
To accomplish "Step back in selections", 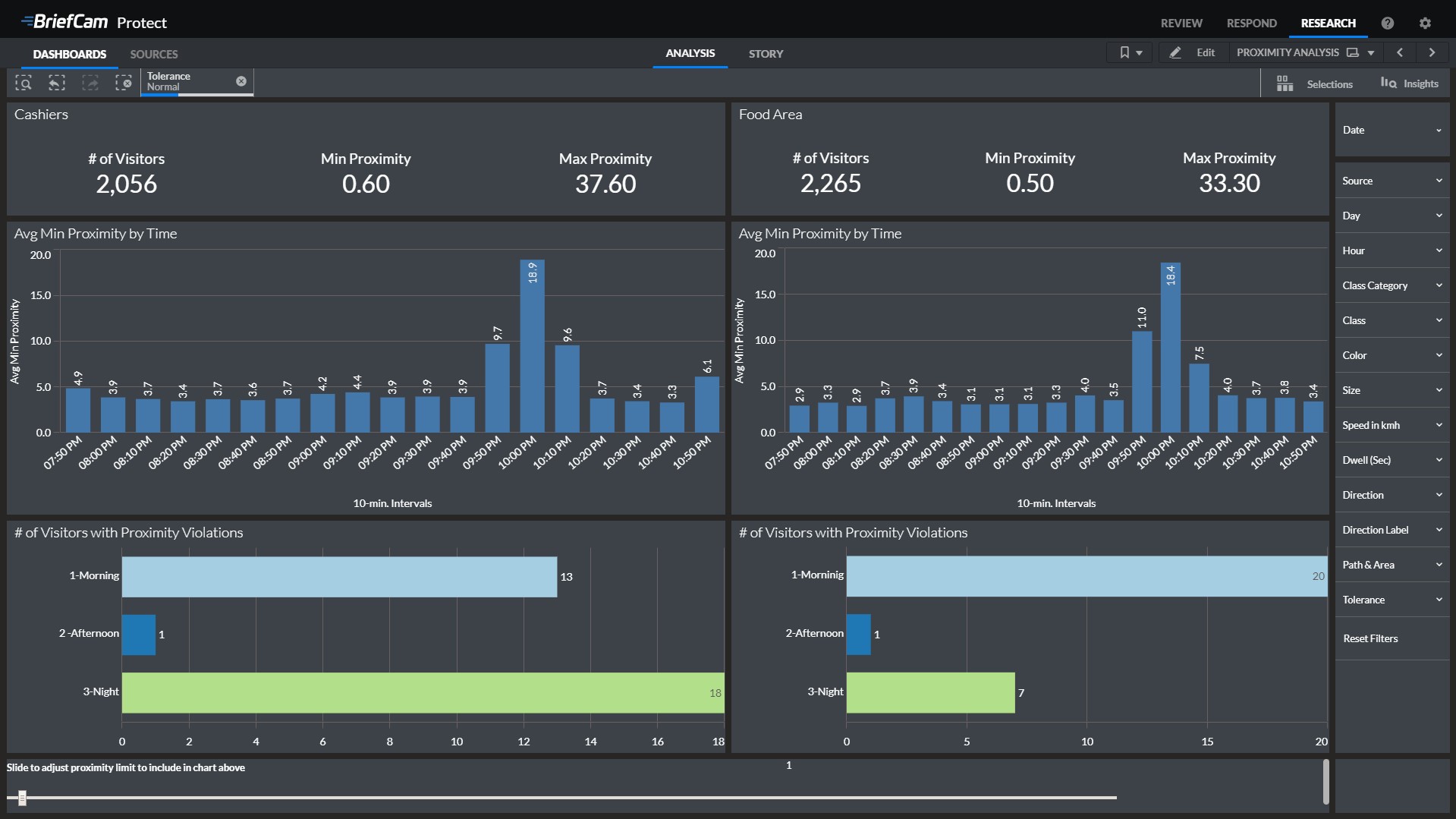I will click(x=57, y=83).
